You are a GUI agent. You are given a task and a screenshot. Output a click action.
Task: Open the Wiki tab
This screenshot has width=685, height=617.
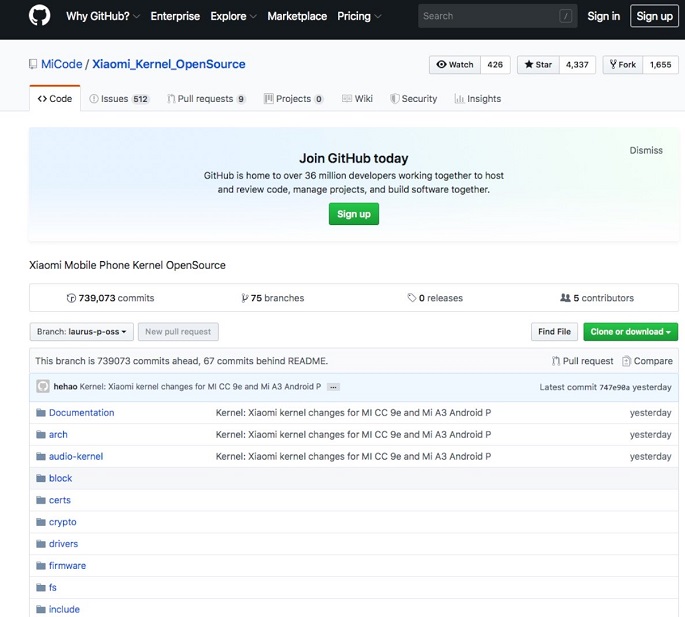[x=357, y=99]
